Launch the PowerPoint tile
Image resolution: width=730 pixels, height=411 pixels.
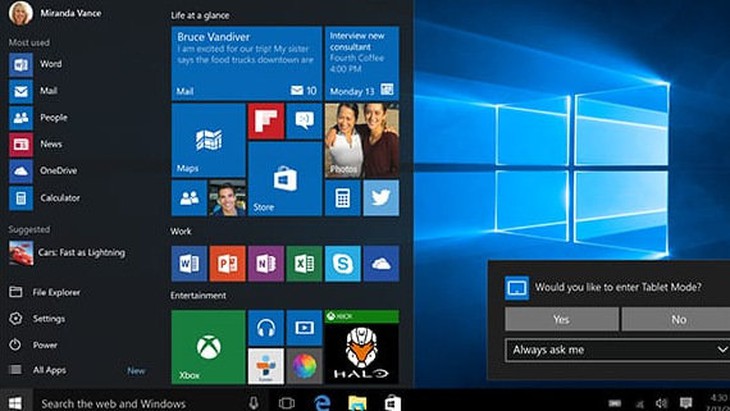(228, 264)
